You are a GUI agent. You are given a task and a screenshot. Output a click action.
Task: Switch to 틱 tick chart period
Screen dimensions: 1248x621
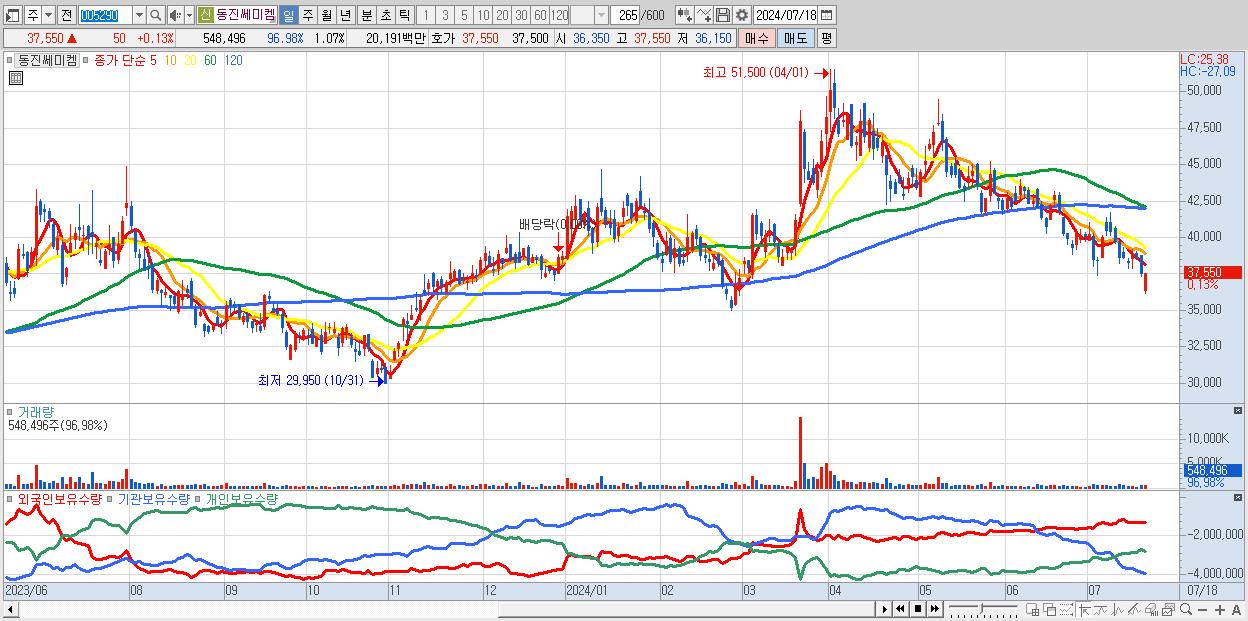coord(404,15)
